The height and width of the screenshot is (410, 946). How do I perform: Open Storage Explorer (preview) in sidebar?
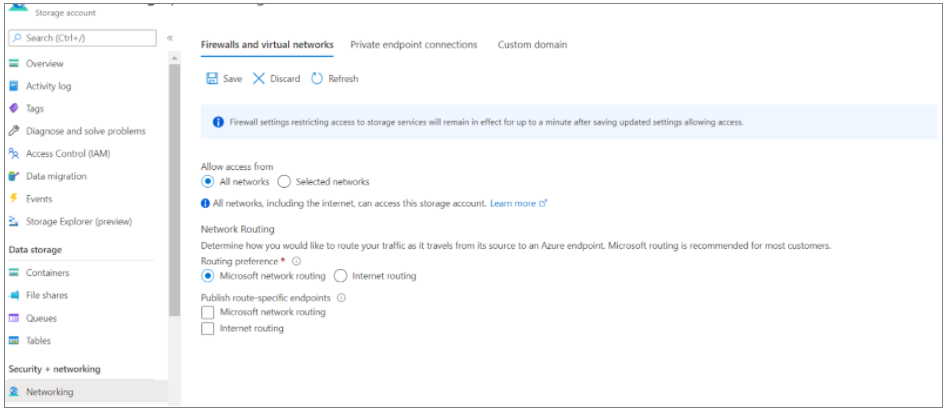tap(78, 221)
